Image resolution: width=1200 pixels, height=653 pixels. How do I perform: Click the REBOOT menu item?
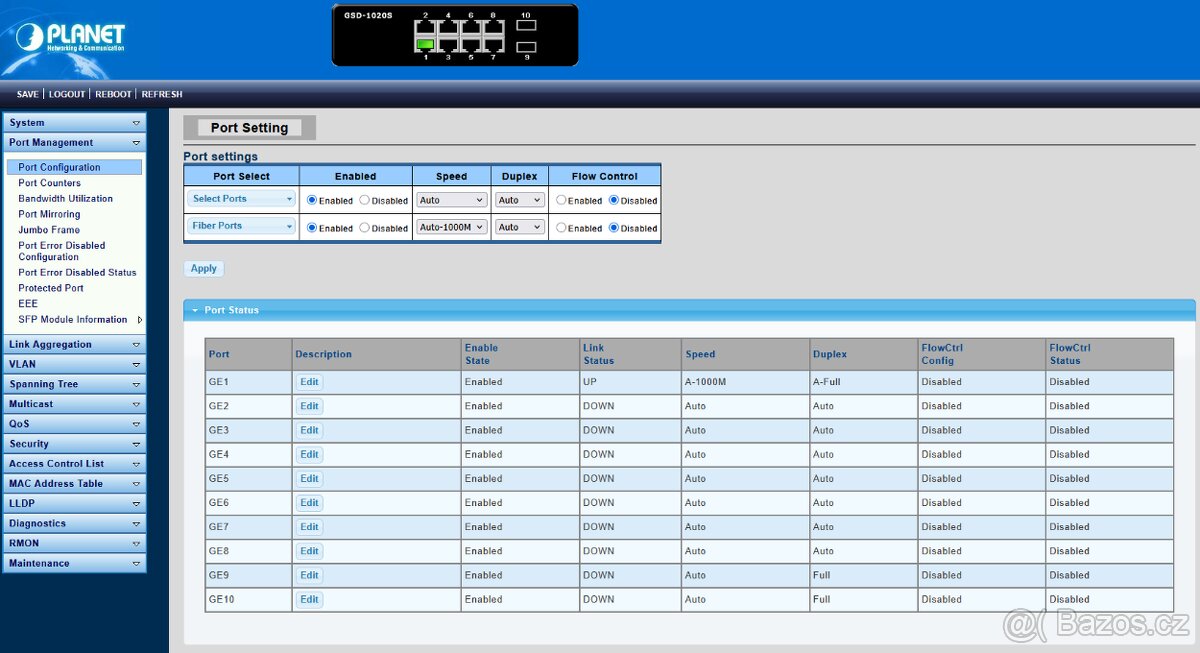[x=113, y=93]
